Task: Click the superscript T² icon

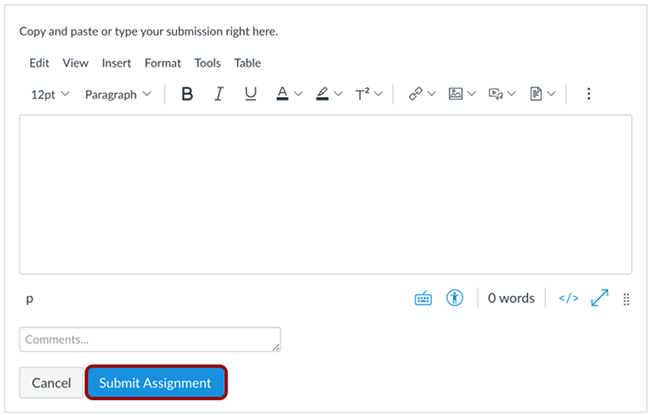Action: (x=362, y=94)
